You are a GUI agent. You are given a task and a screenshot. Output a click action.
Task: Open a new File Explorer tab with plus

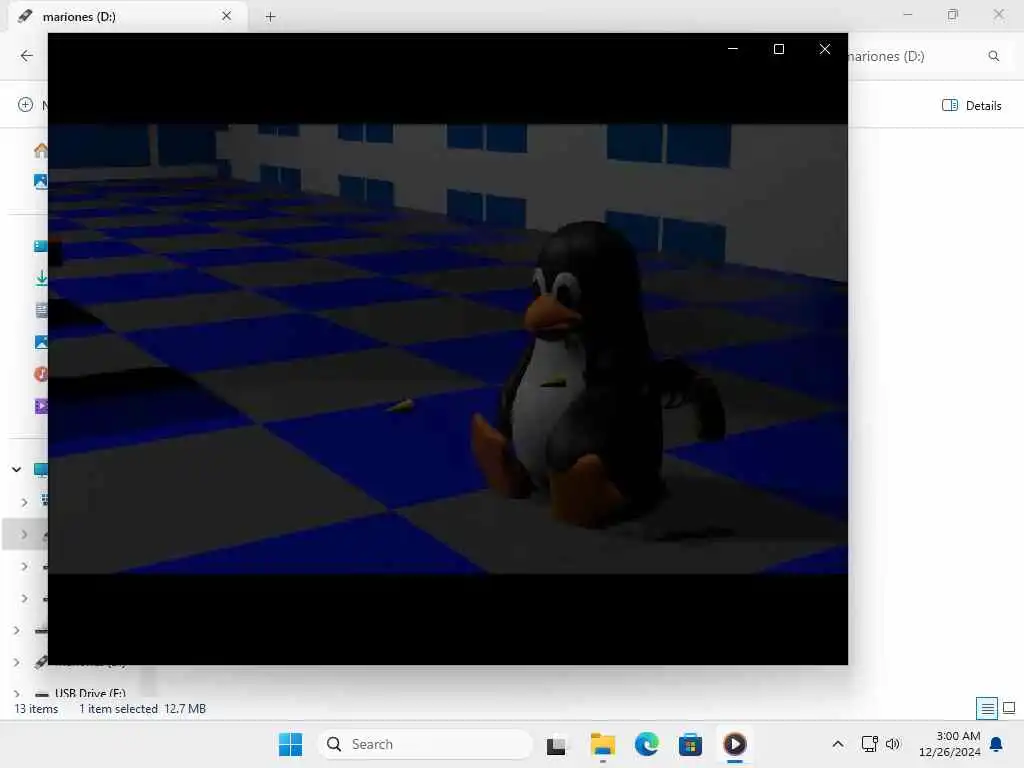[x=270, y=17]
